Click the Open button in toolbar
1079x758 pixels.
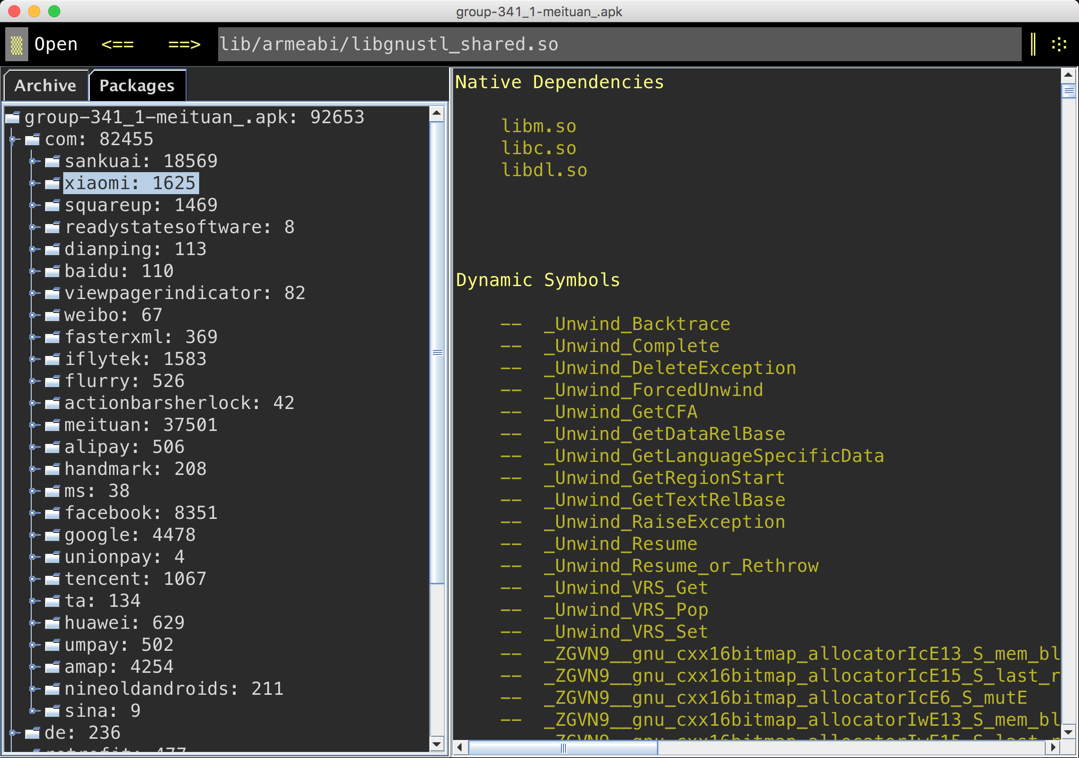[x=56, y=44]
